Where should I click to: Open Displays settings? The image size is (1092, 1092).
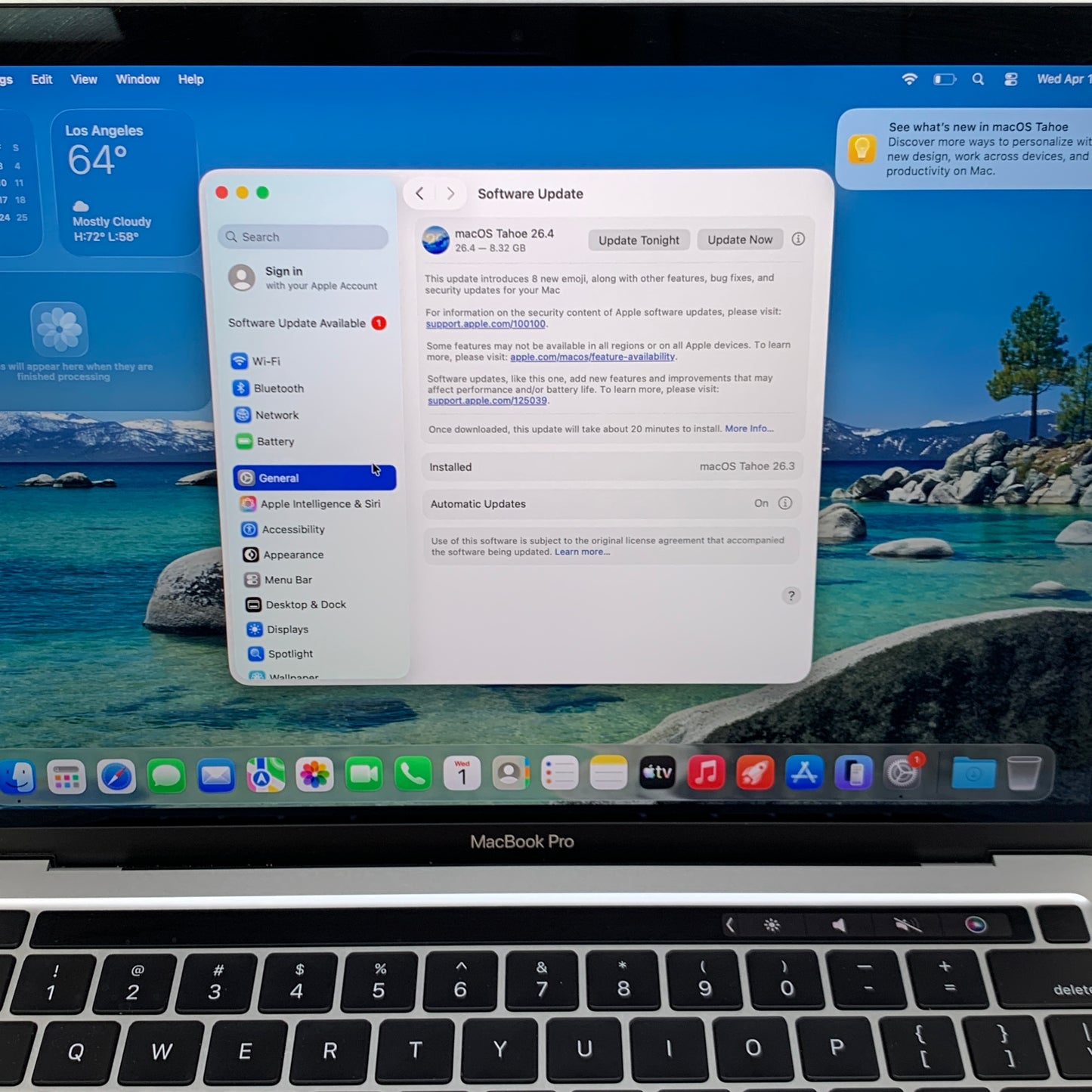coord(287,629)
